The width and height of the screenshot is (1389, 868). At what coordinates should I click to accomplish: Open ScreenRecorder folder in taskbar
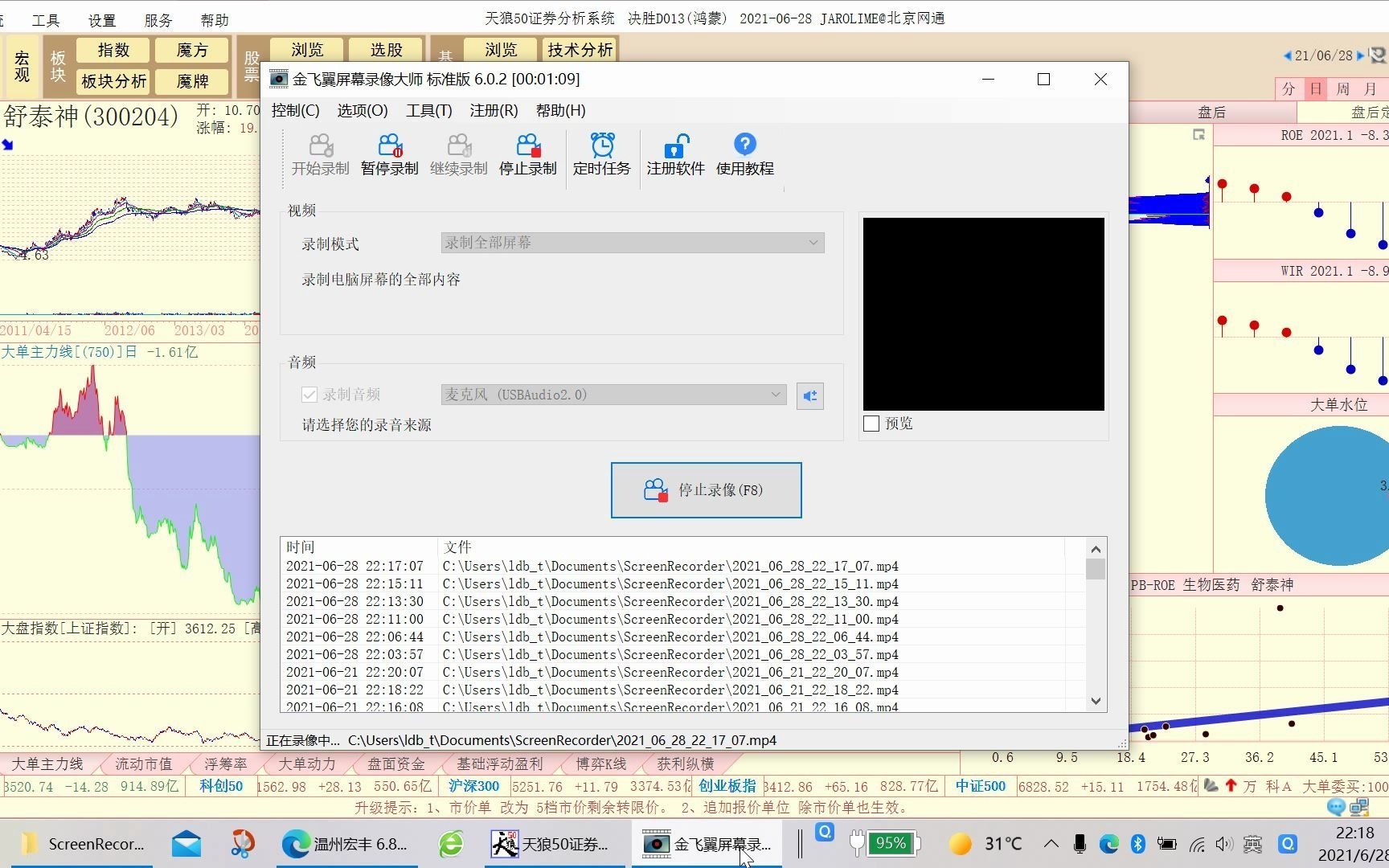(84, 843)
